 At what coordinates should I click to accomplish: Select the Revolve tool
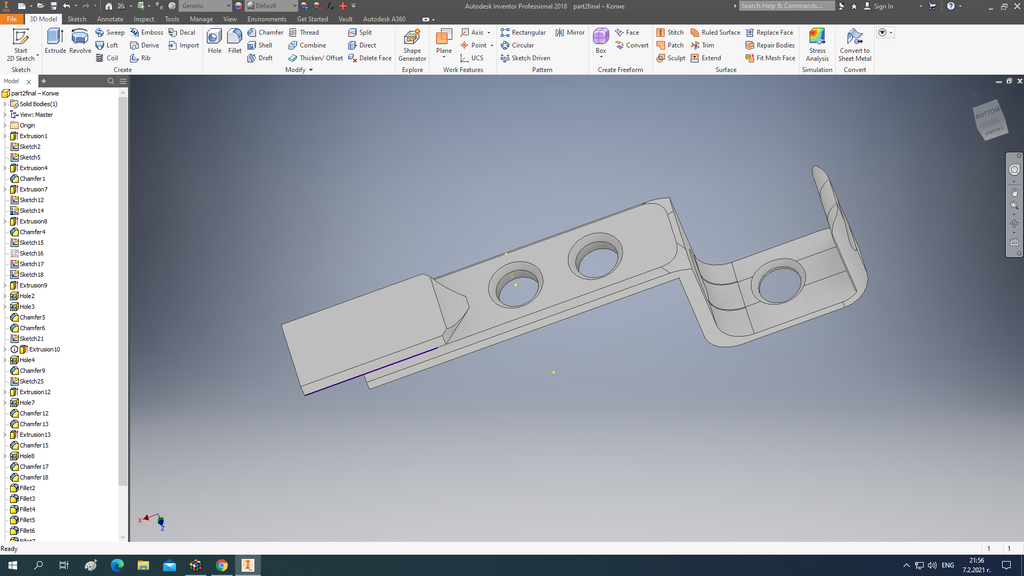coord(80,41)
